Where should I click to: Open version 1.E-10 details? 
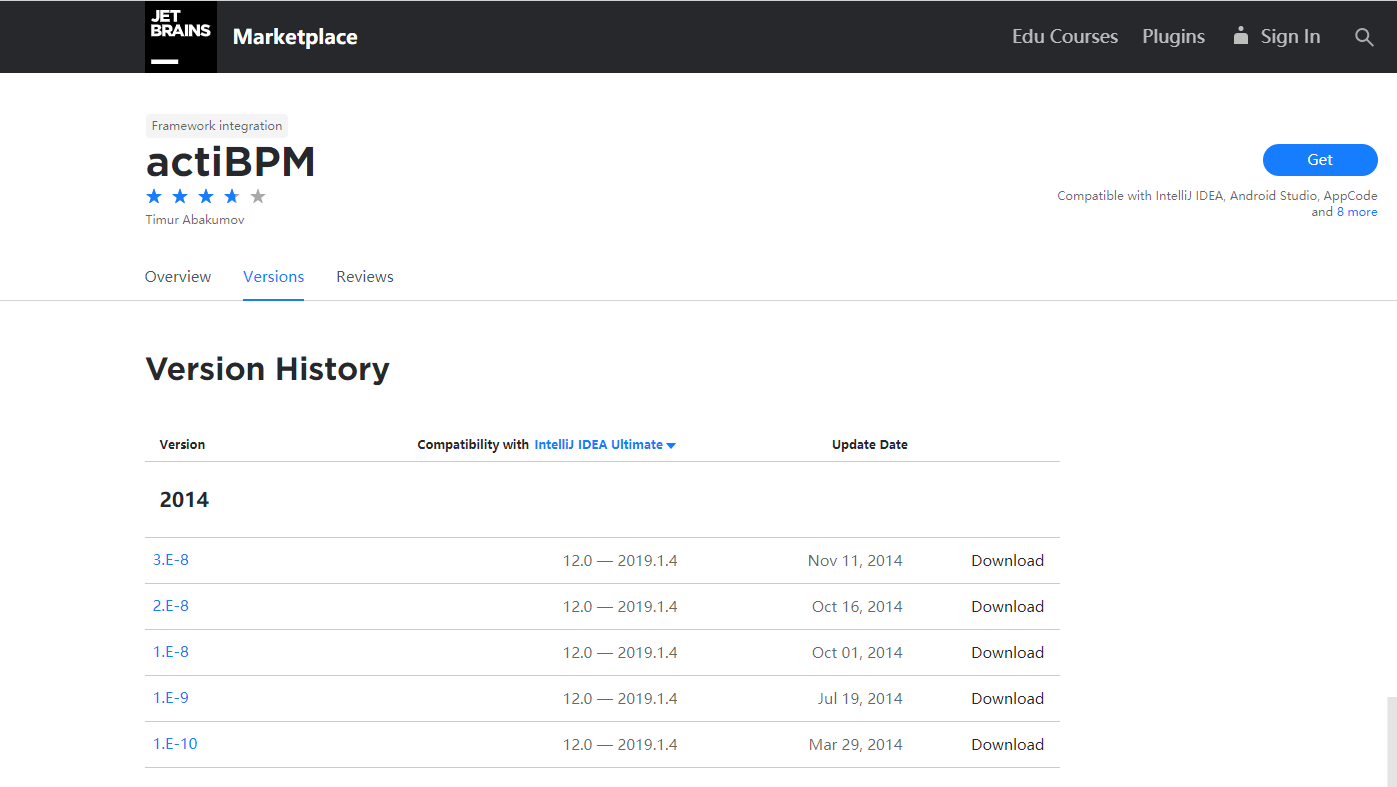click(x=175, y=743)
